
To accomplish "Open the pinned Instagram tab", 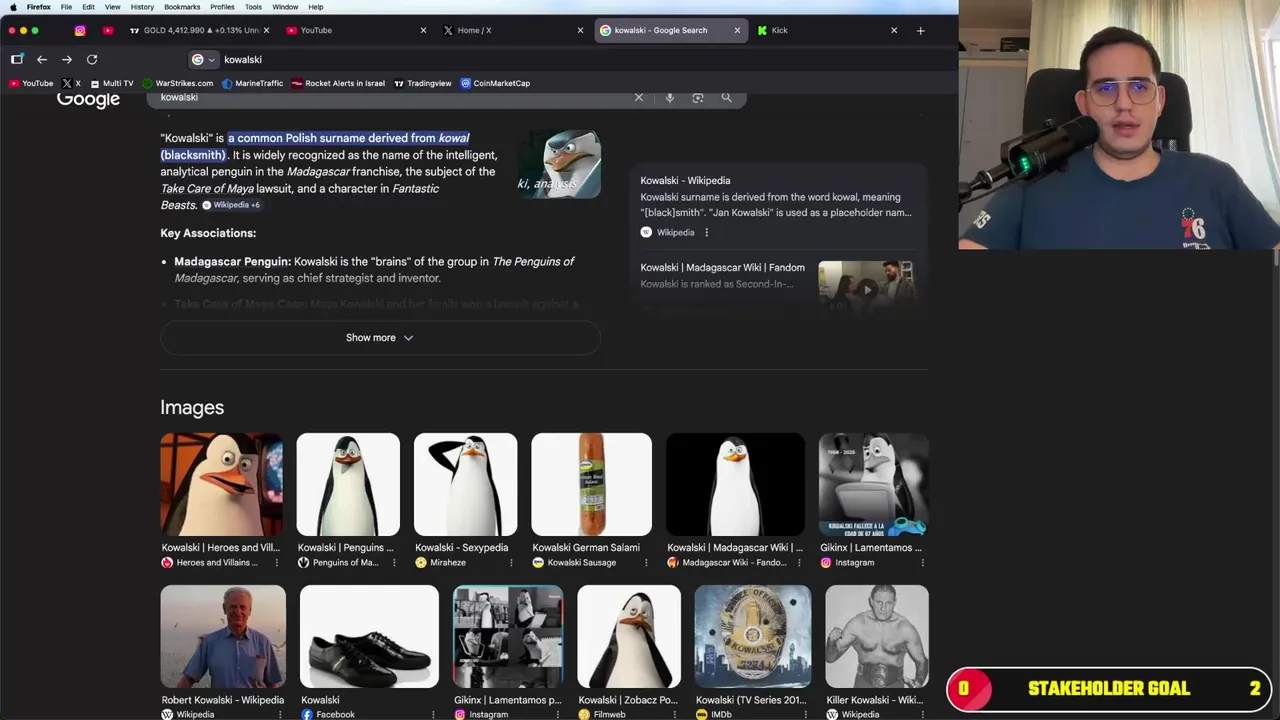I will point(80,30).
